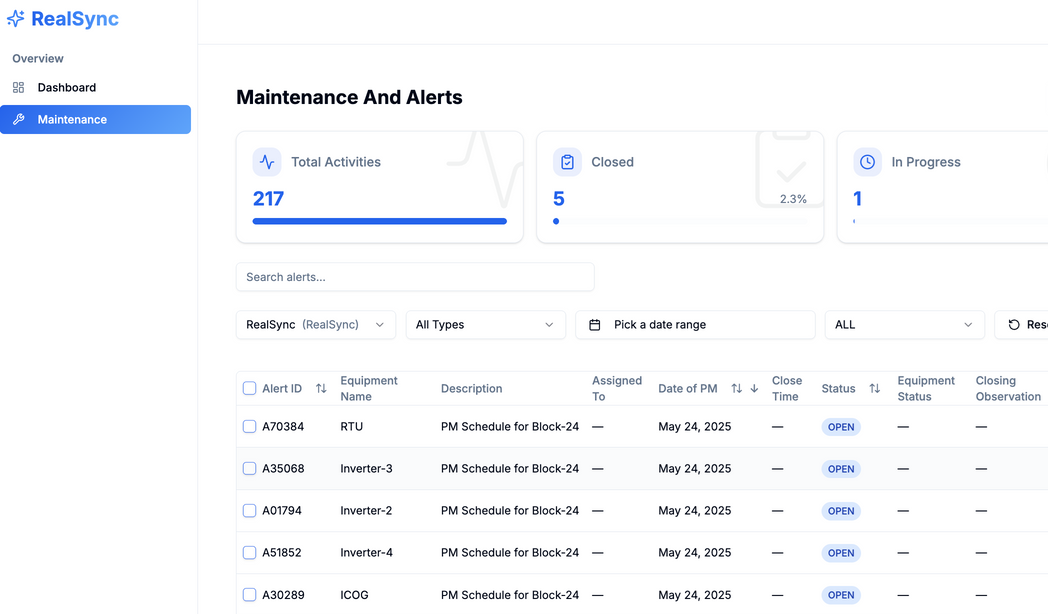Click the Closed clipboard icon
The width and height of the screenshot is (1048, 614).
pyautogui.click(x=567, y=161)
